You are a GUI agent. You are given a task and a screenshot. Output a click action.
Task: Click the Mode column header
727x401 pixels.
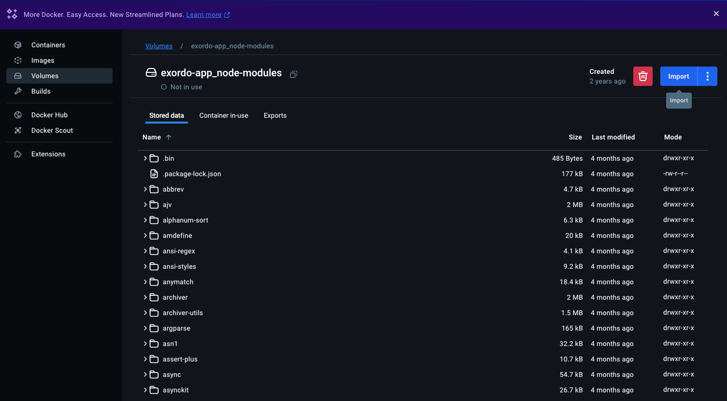tap(673, 137)
